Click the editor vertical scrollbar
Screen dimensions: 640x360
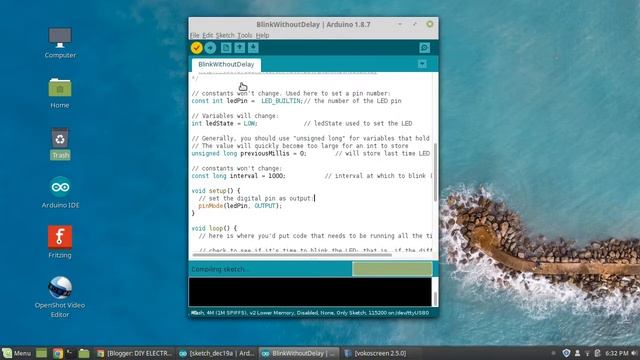tap(435, 172)
